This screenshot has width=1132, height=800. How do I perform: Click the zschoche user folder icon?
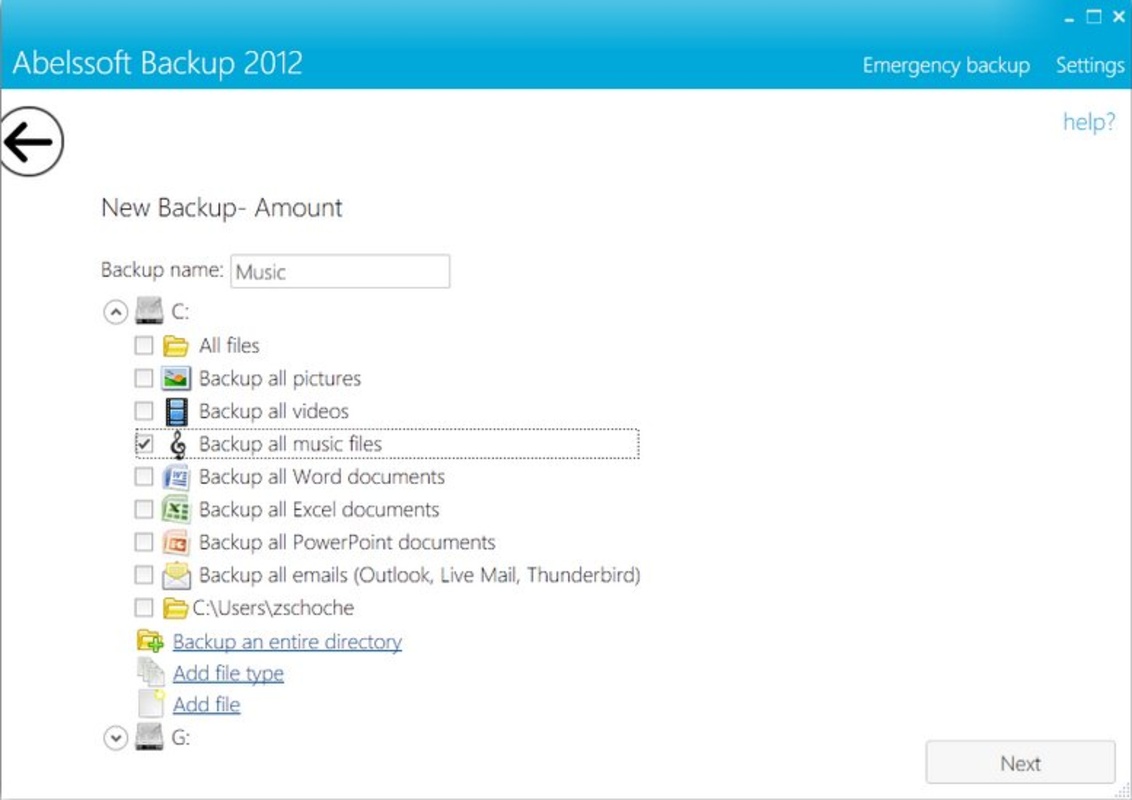(x=175, y=608)
